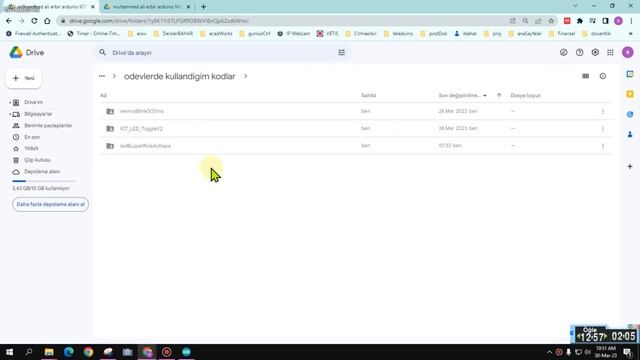The image size is (640, 360).
Task: Open the Timer - Online-Tim... bookmark
Action: point(94,33)
